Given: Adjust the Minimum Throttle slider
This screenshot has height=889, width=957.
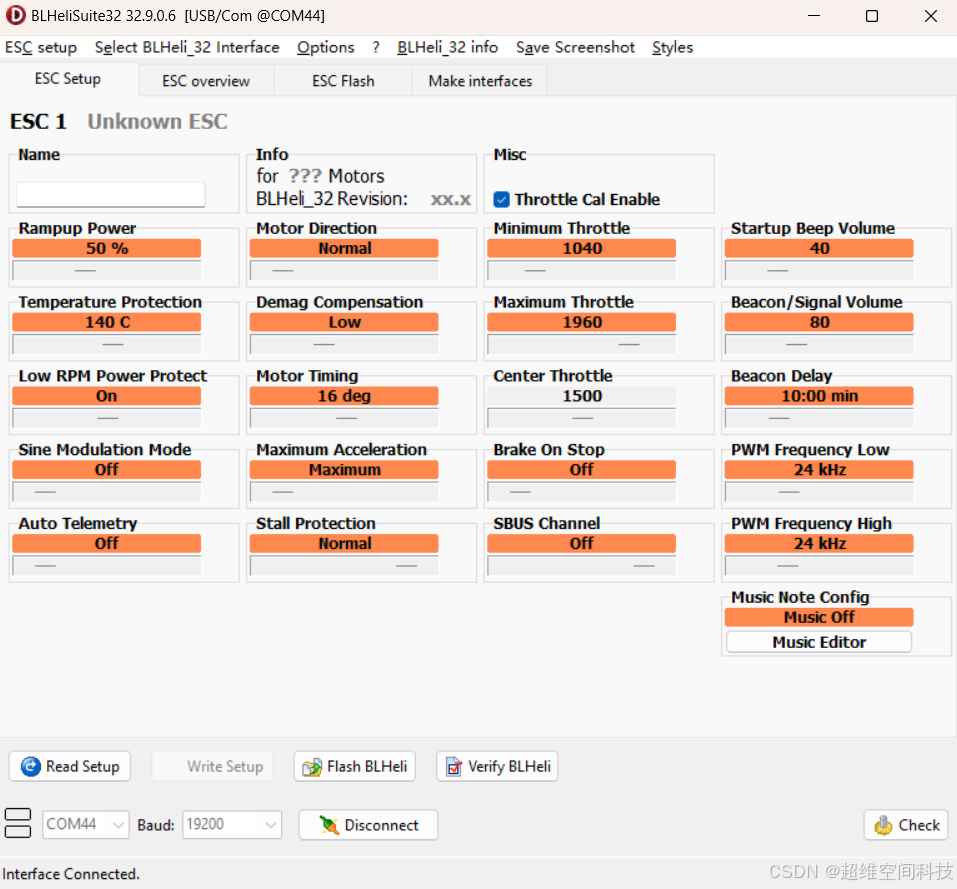Looking at the screenshot, I should 581,270.
